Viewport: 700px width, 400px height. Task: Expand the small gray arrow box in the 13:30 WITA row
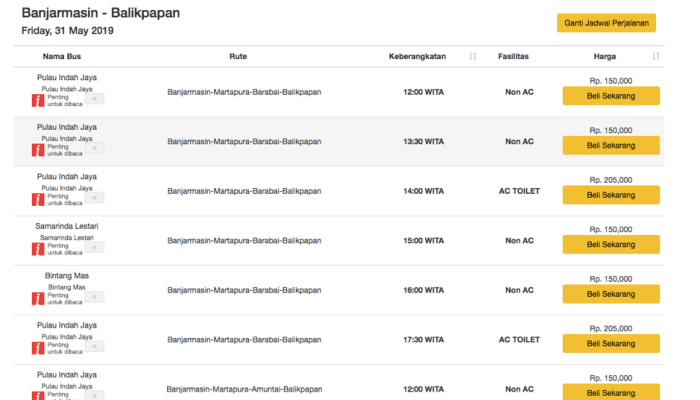coord(95,148)
